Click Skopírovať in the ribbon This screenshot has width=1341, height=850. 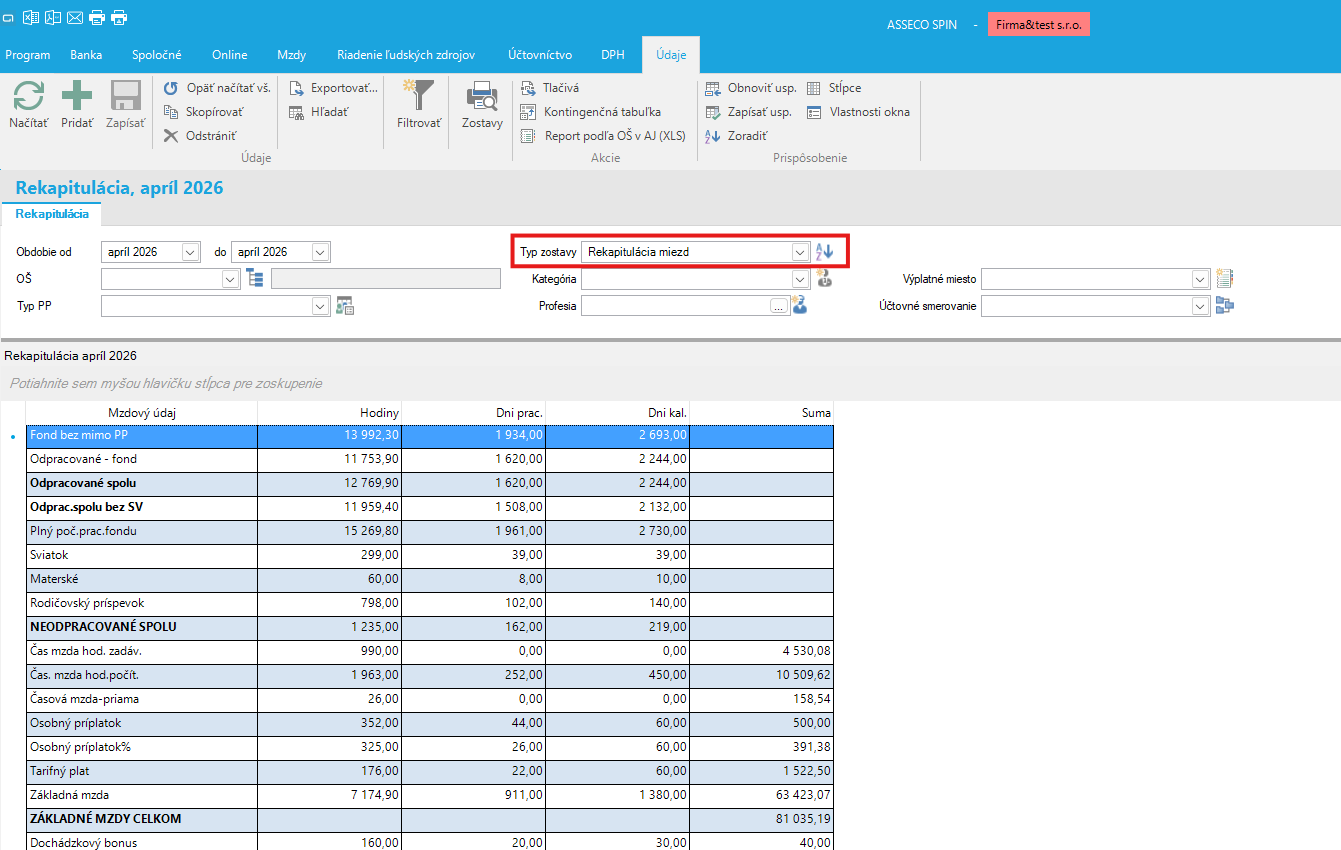[203, 112]
